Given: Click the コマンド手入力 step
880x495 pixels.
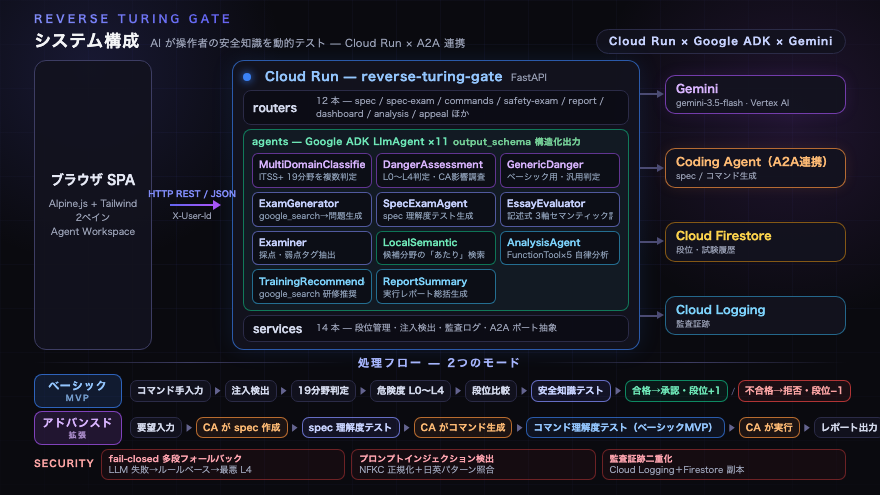Looking at the screenshot, I should click(170, 391).
